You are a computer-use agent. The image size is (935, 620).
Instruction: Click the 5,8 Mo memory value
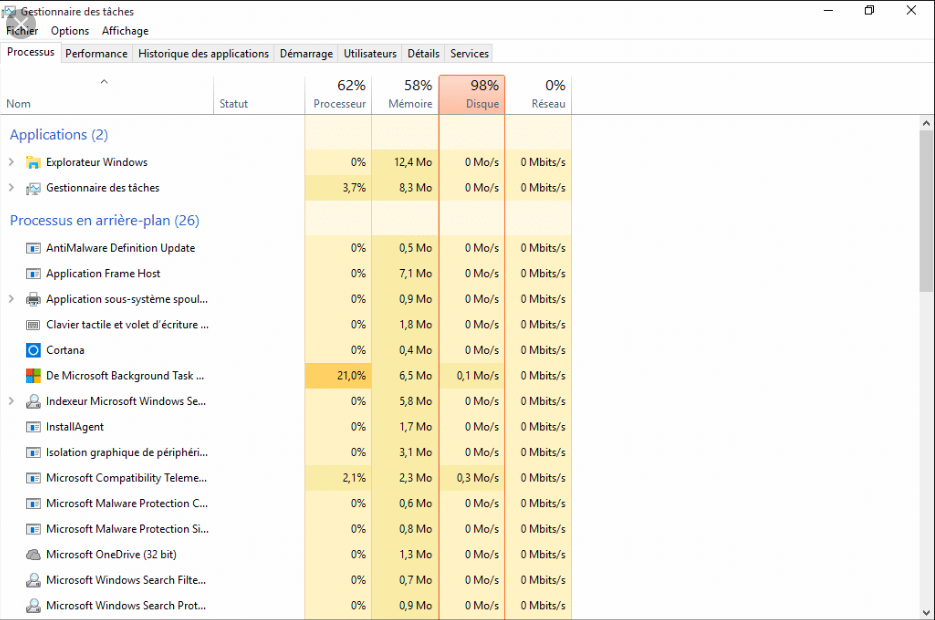[416, 401]
